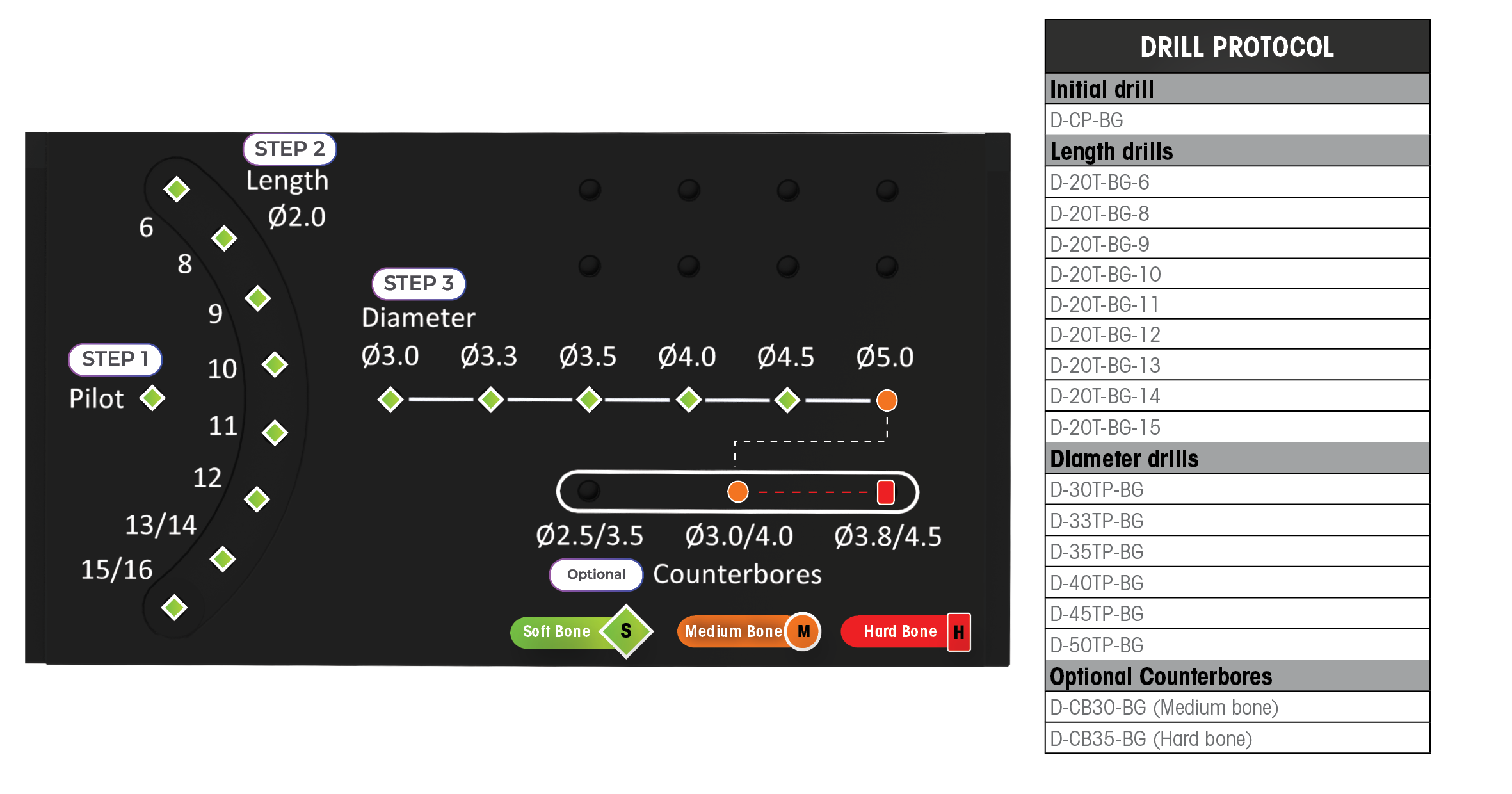Select the D-CP-BG row
This screenshot has width=1512, height=794.
point(1237,120)
